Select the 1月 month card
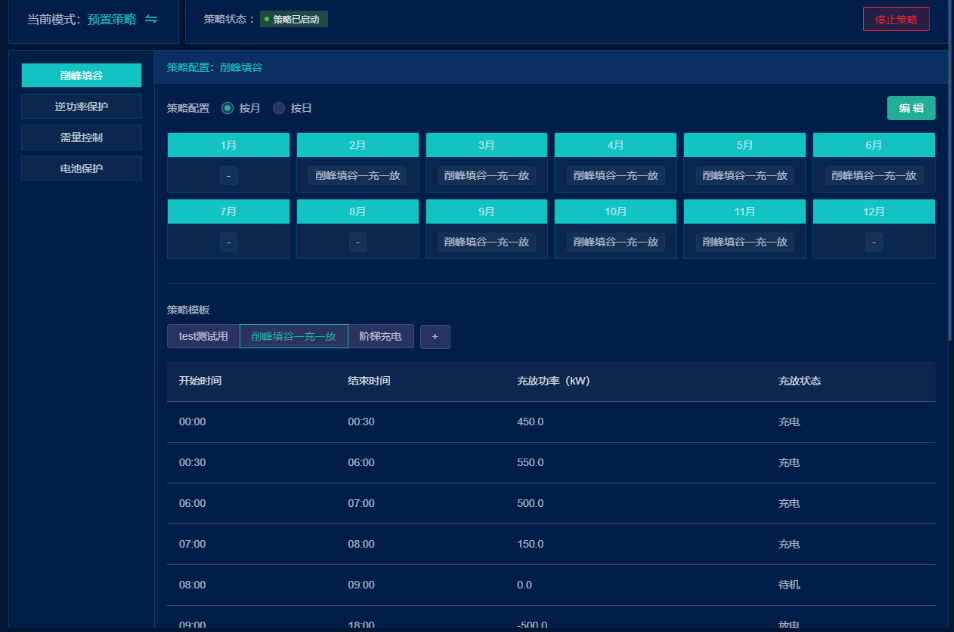954x632 pixels. pos(229,162)
